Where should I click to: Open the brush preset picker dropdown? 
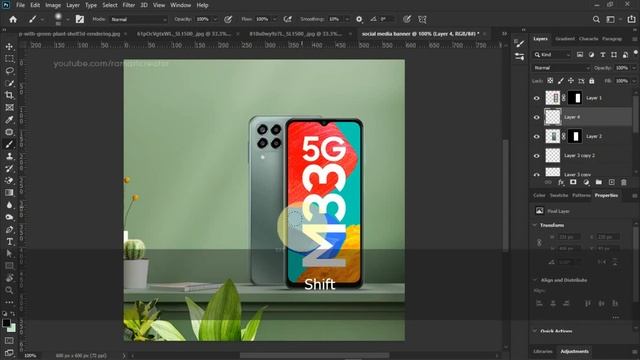[68, 19]
